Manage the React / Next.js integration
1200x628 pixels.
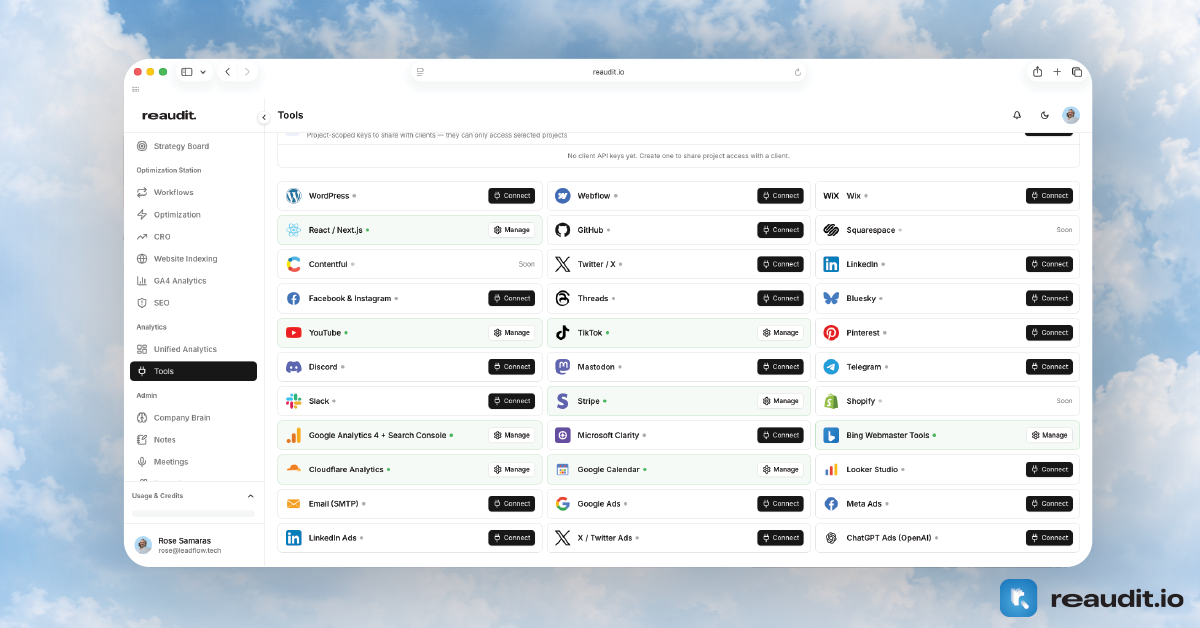pos(511,230)
